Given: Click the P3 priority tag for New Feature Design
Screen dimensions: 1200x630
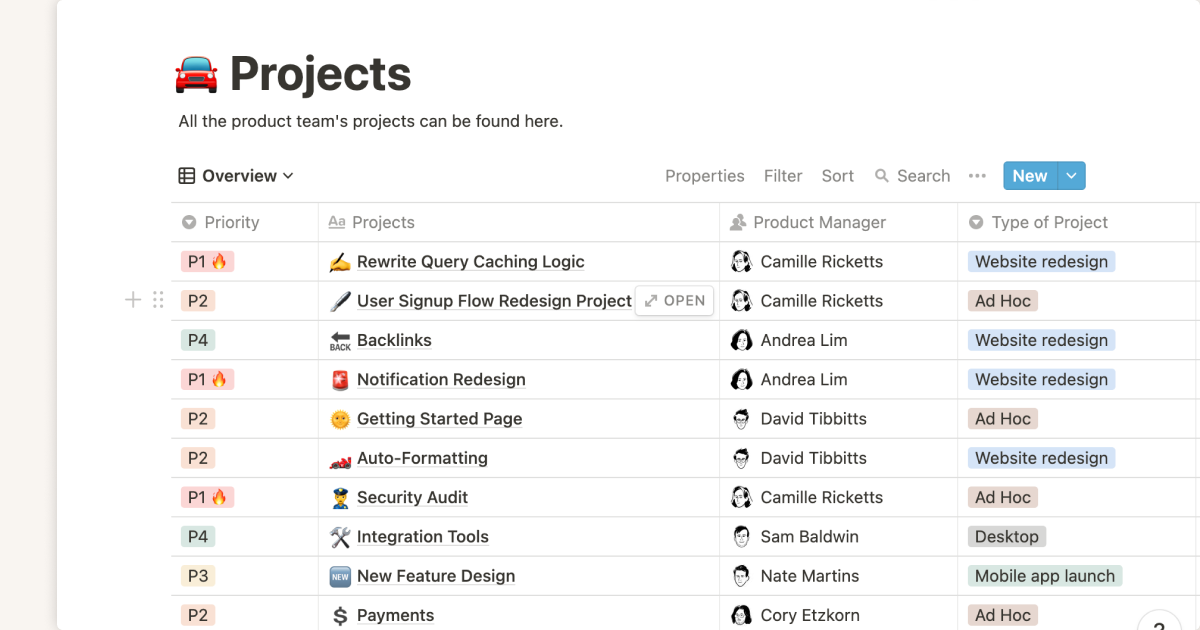Looking at the screenshot, I should click(x=198, y=576).
